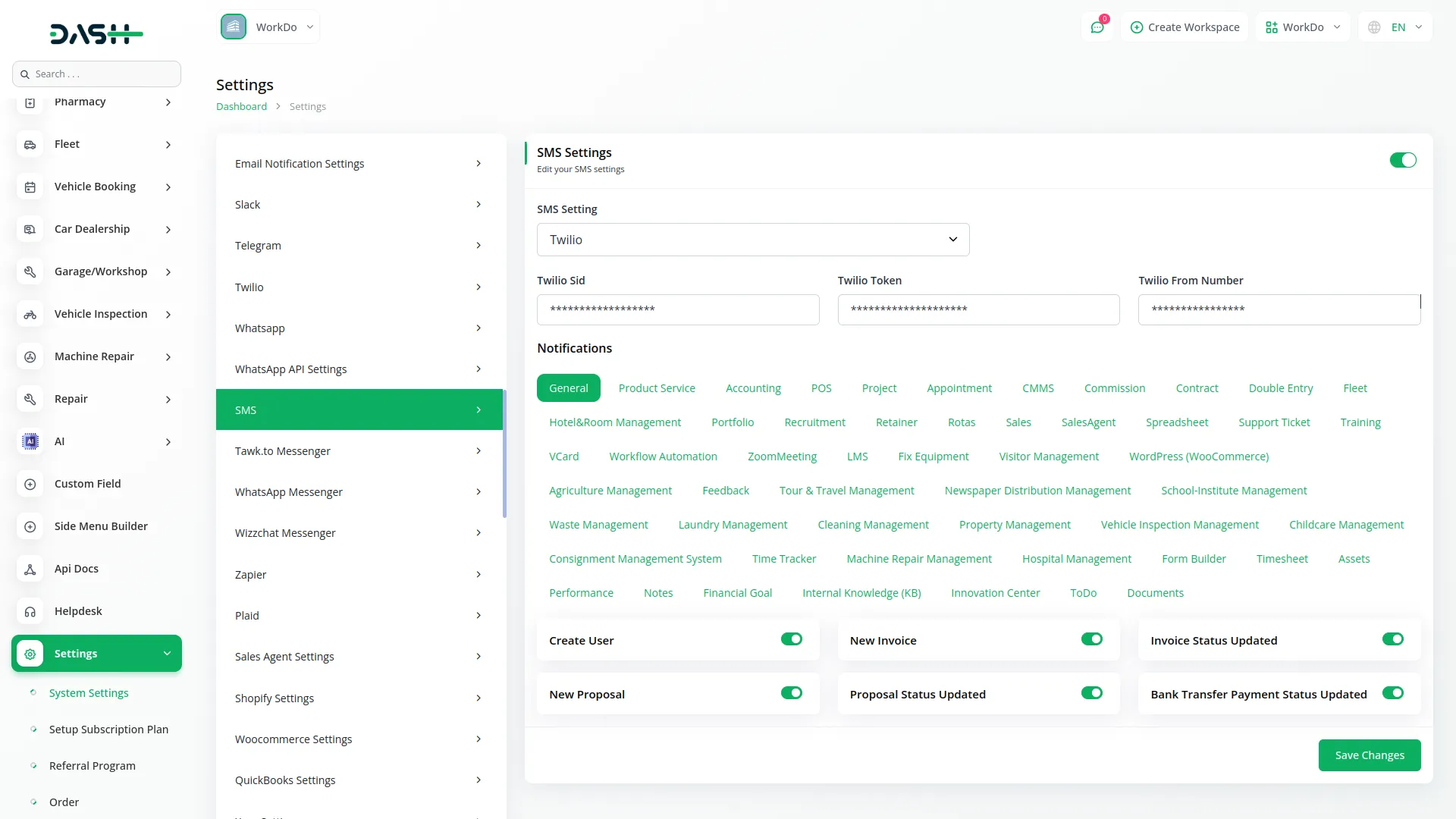Click the Save Changes button
The height and width of the screenshot is (819, 1456).
(1369, 755)
